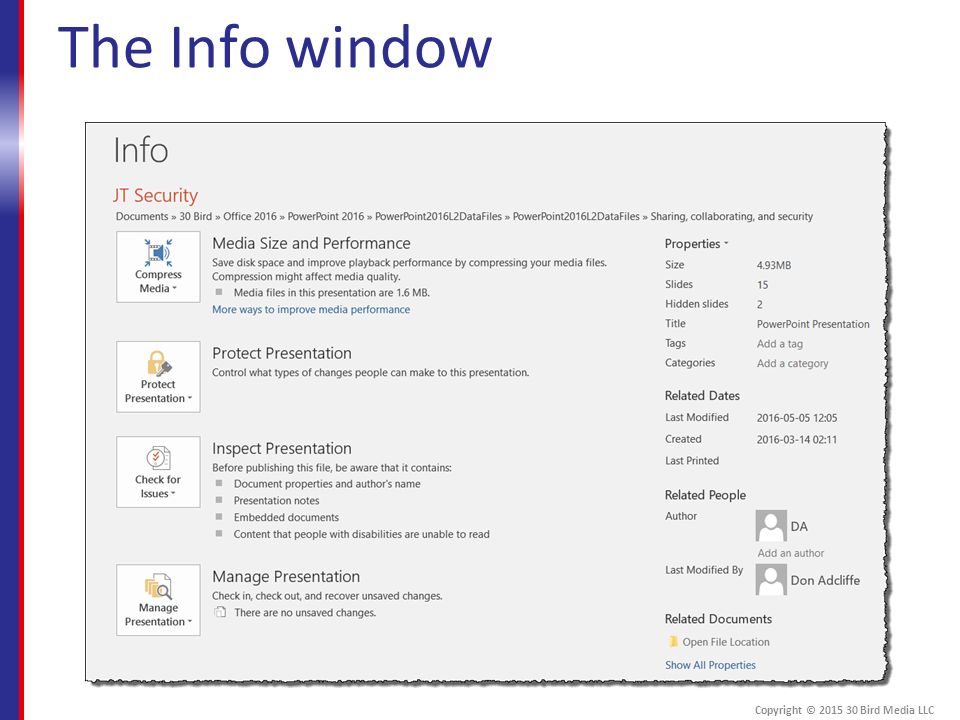
Task: Click the Don Adcliffe name
Action: (x=825, y=580)
